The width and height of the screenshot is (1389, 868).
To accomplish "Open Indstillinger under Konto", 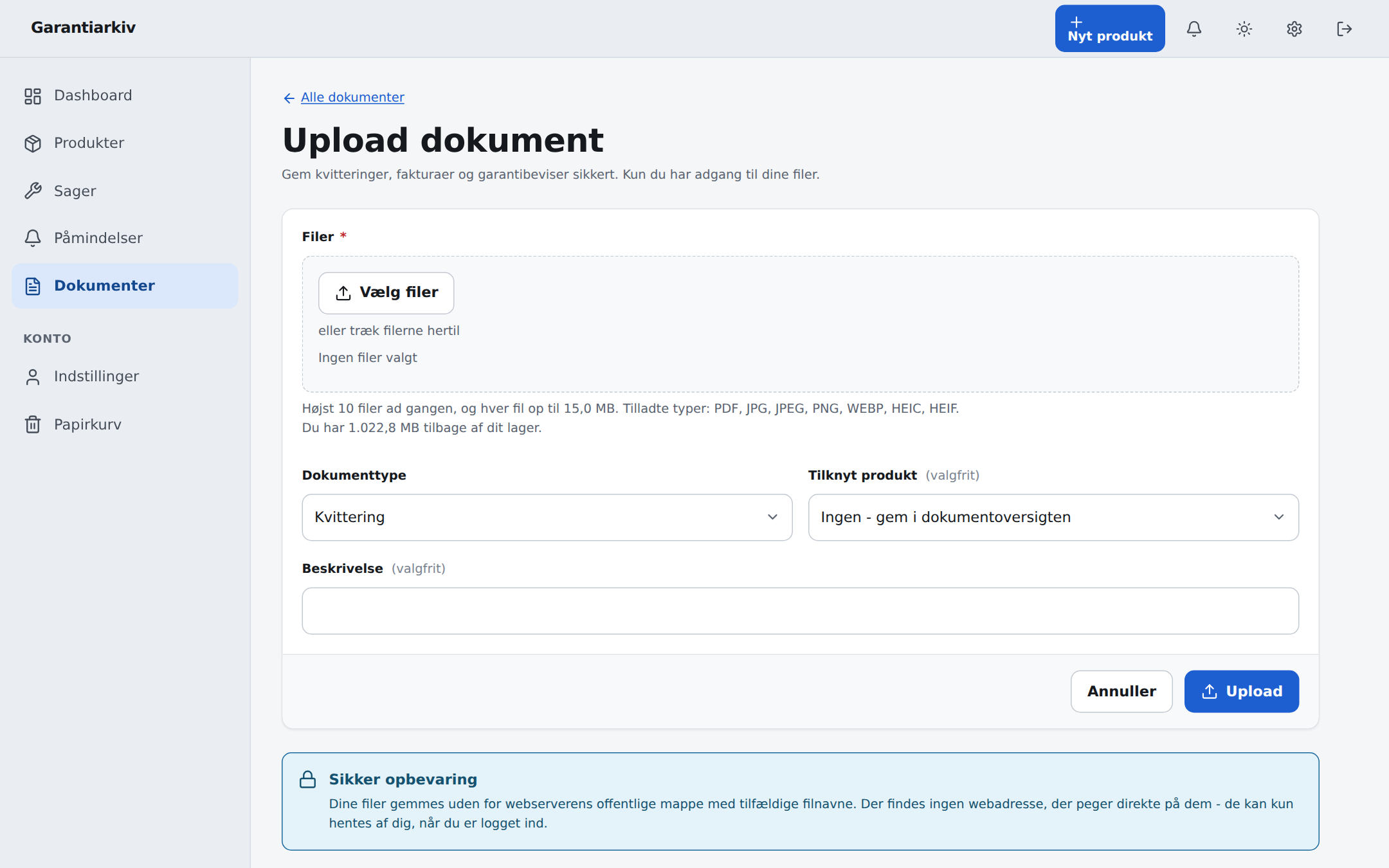I will [x=125, y=377].
